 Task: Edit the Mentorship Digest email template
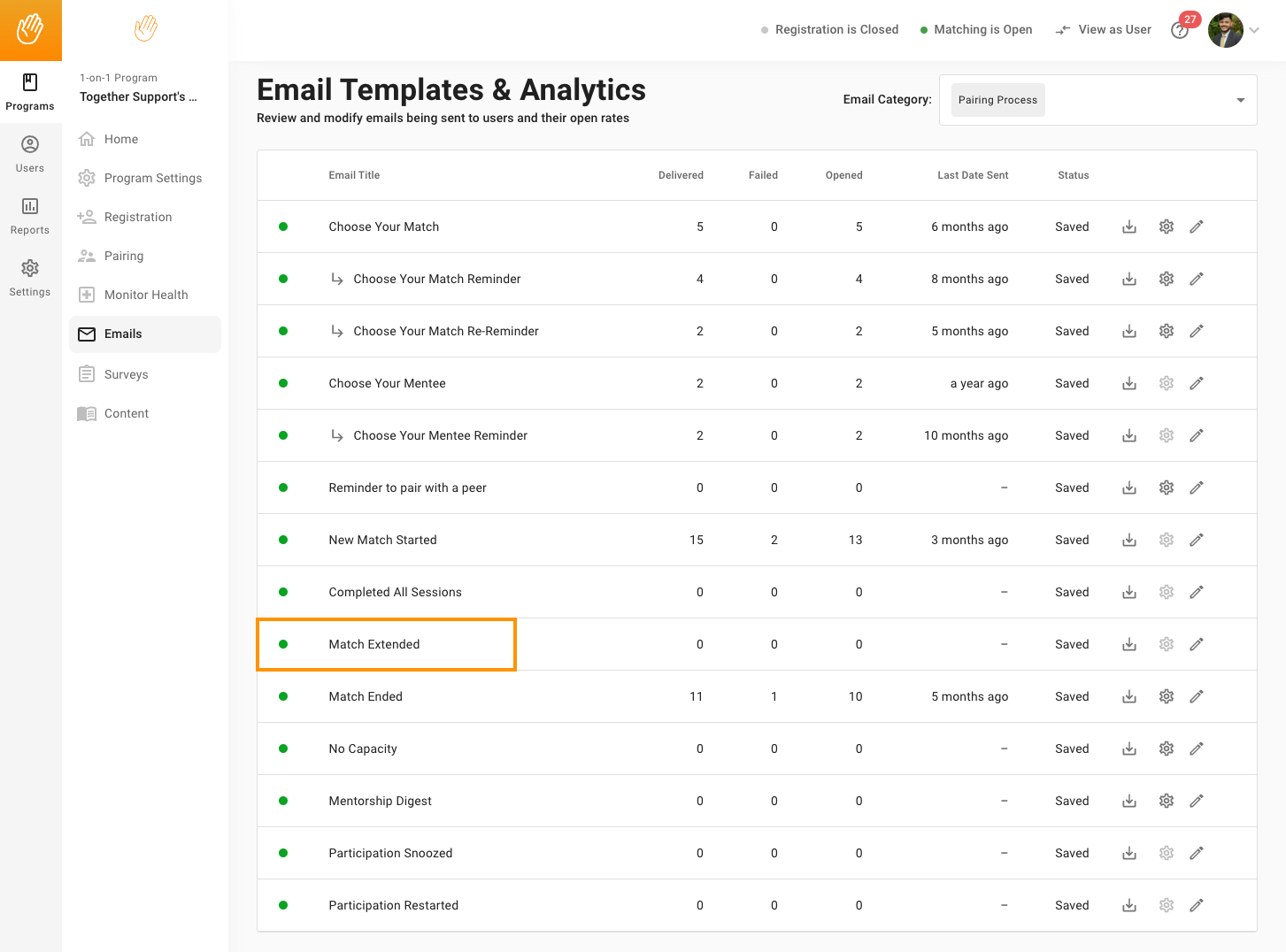point(1196,801)
